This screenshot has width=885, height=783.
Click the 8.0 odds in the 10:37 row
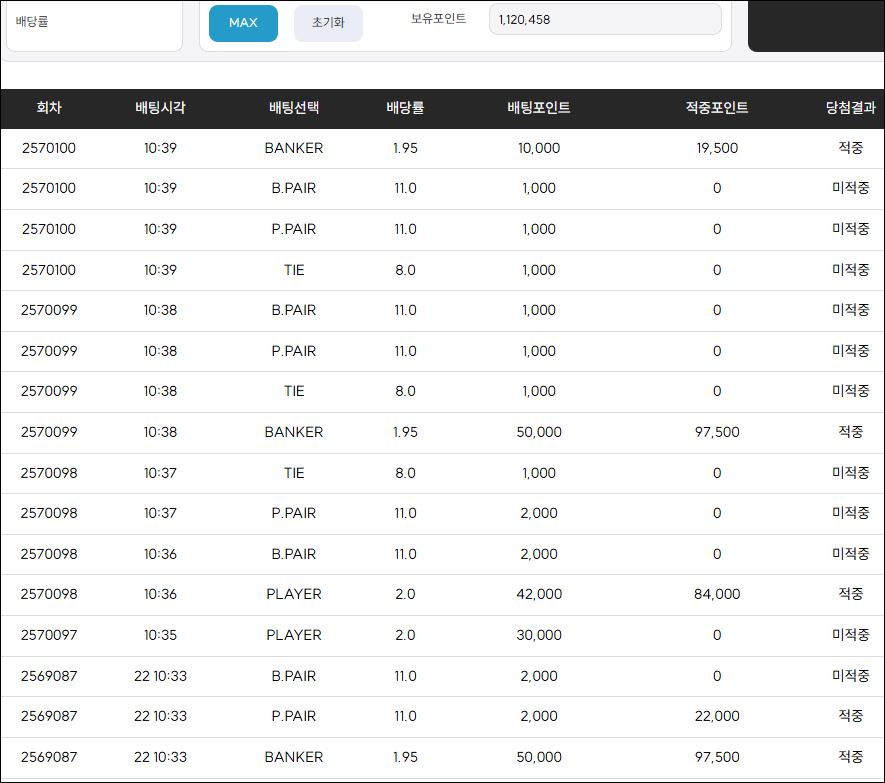(x=405, y=473)
